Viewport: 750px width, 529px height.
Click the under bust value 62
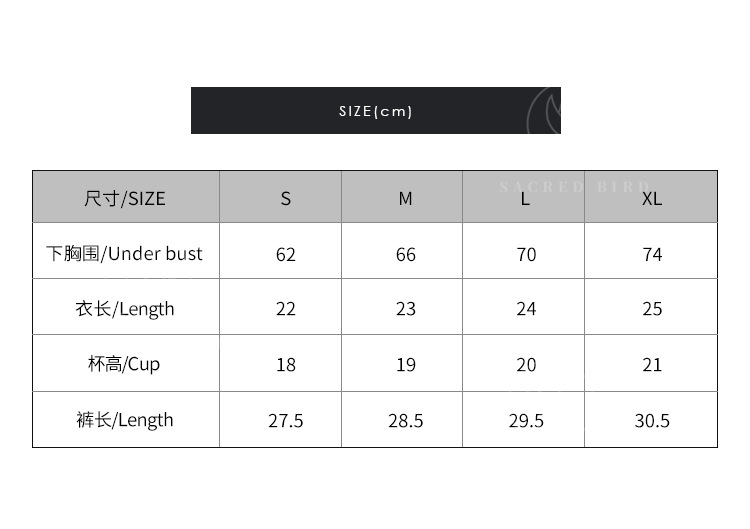pos(286,254)
